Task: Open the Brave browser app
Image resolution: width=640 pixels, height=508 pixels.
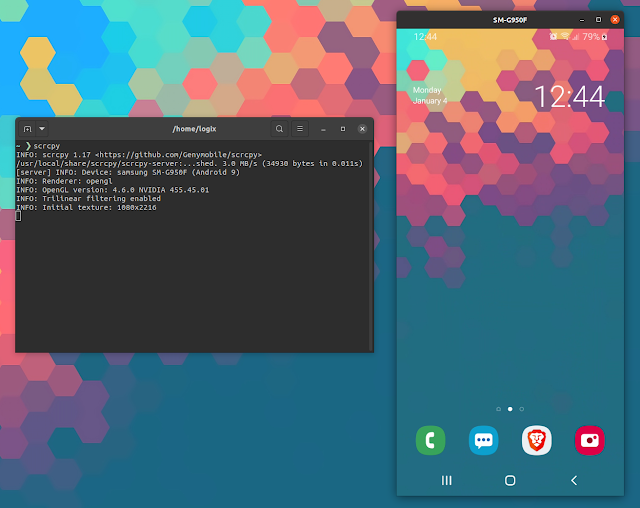Action: tap(536, 440)
